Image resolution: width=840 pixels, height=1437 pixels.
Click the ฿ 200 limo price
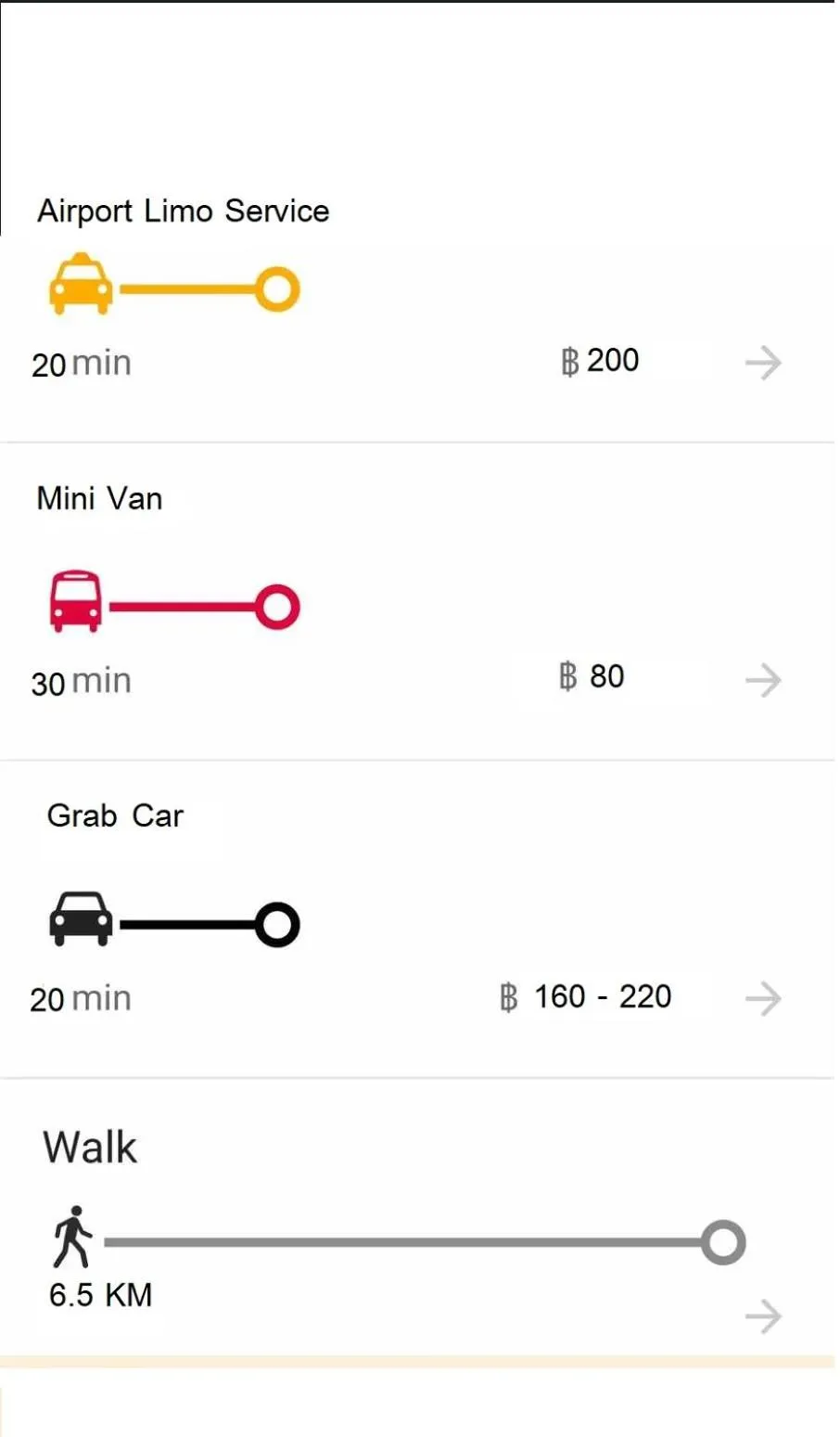tap(600, 361)
